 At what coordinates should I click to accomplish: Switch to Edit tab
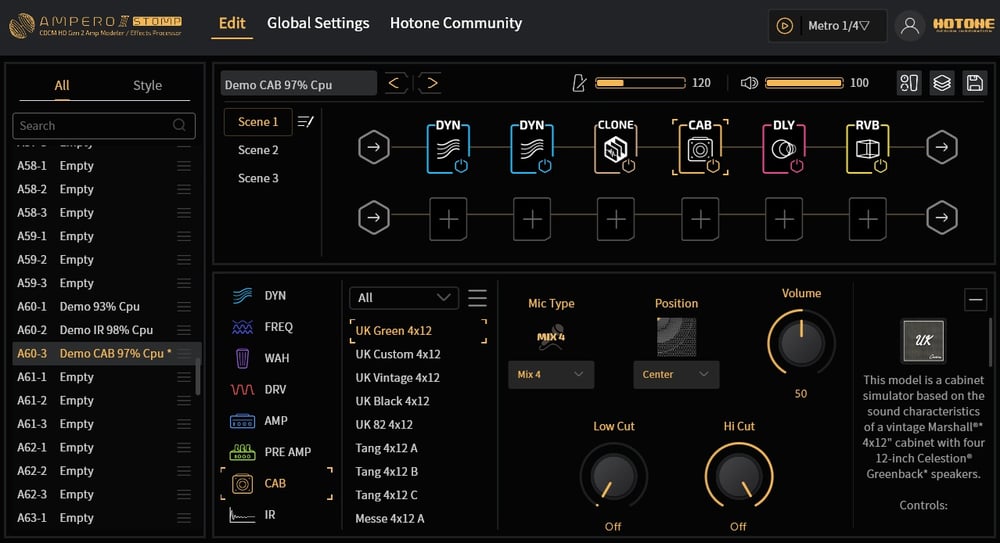(x=232, y=24)
